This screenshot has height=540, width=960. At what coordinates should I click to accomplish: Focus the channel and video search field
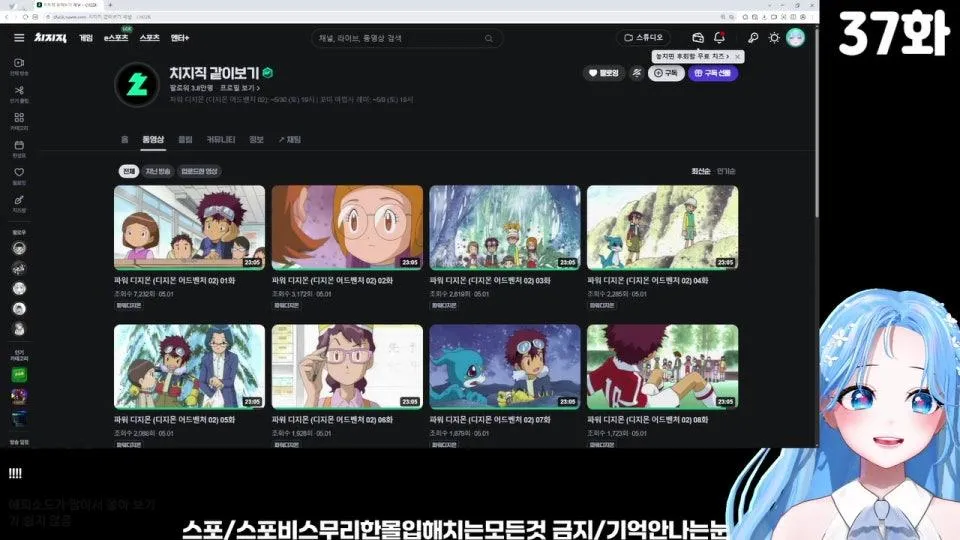(407, 38)
